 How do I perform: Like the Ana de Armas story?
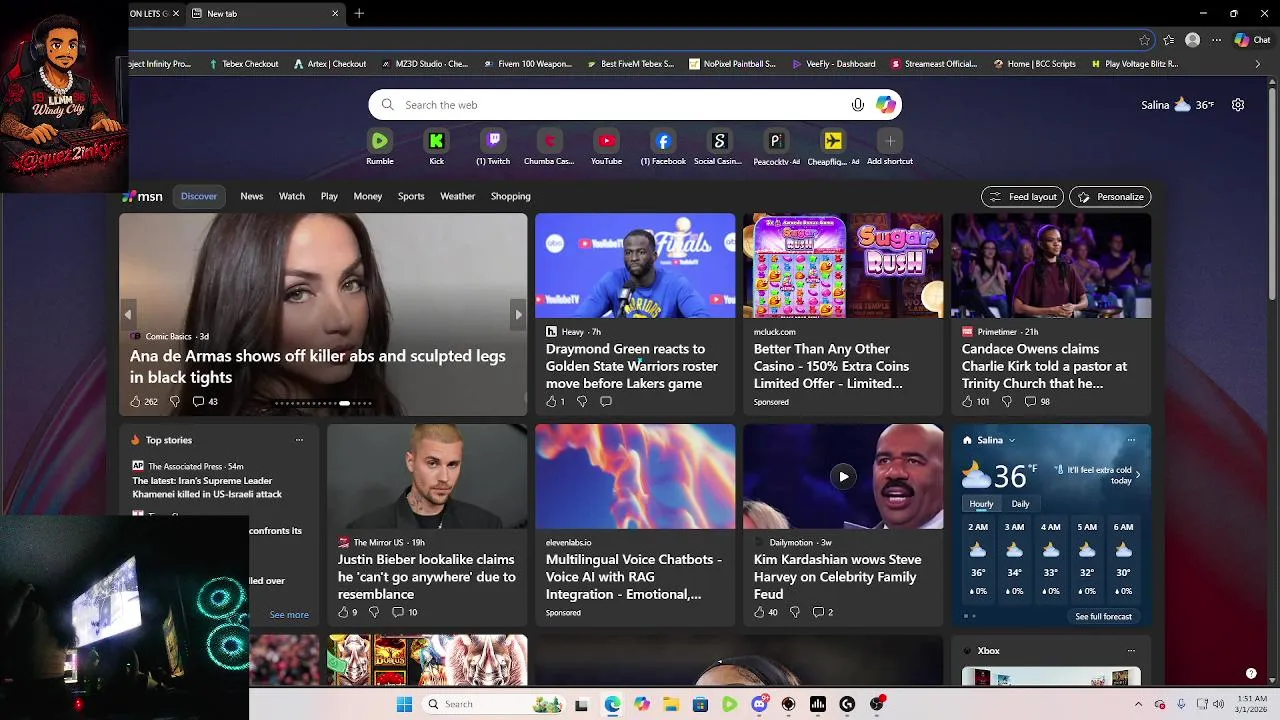pyautogui.click(x=136, y=401)
